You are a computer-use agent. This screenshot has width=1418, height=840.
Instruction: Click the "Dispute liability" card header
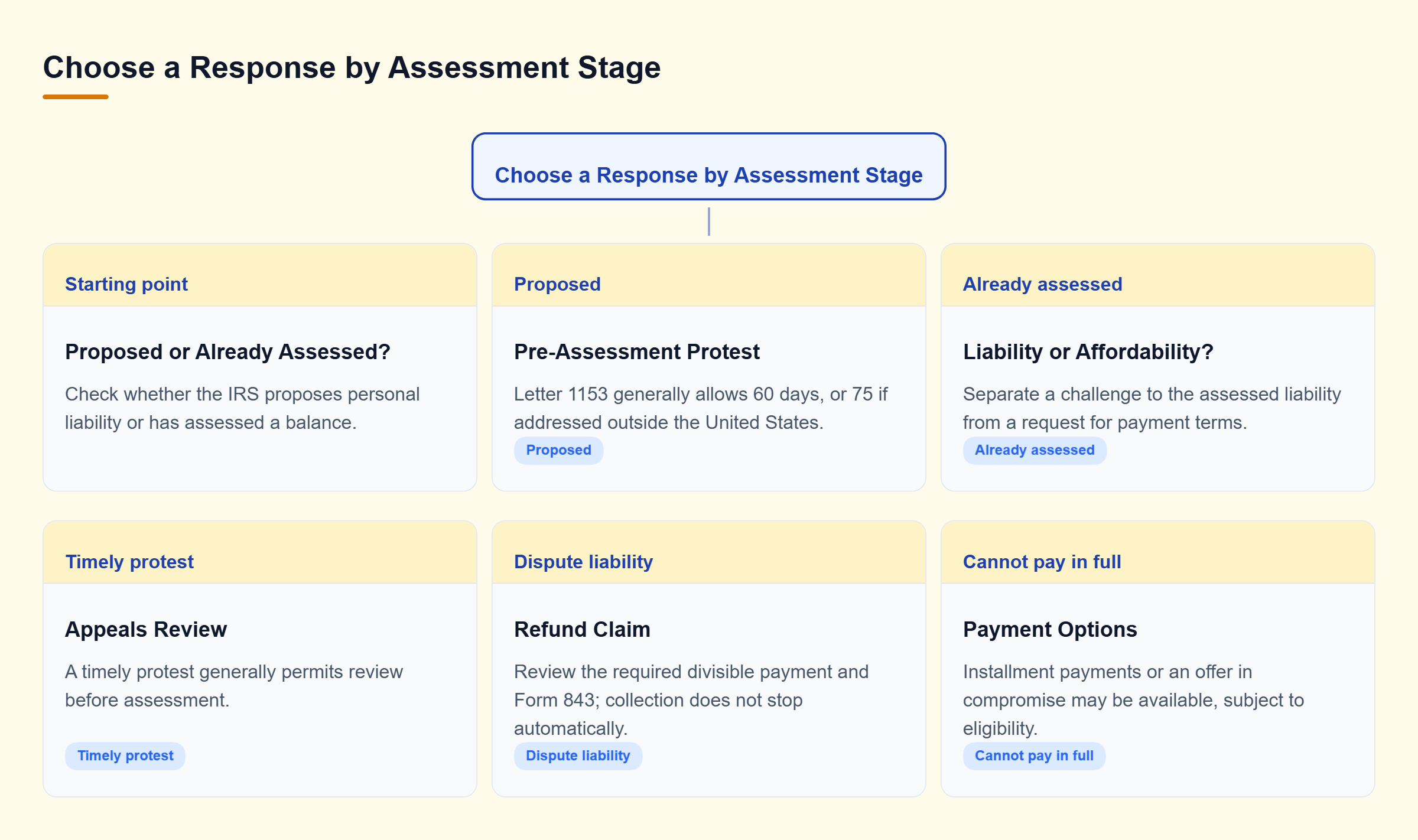[709, 553]
